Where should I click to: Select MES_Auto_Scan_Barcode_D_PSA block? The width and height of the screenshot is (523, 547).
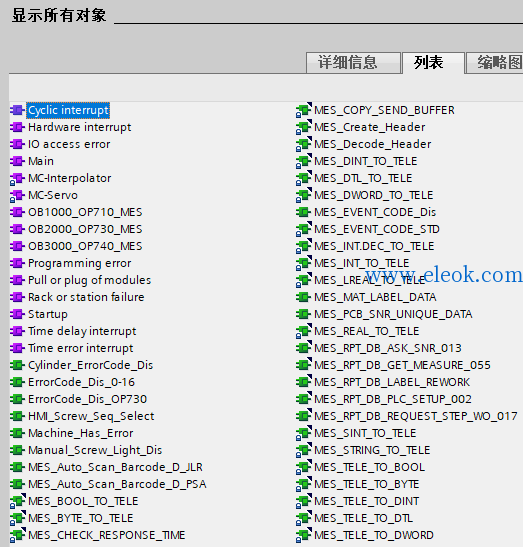pos(117,484)
